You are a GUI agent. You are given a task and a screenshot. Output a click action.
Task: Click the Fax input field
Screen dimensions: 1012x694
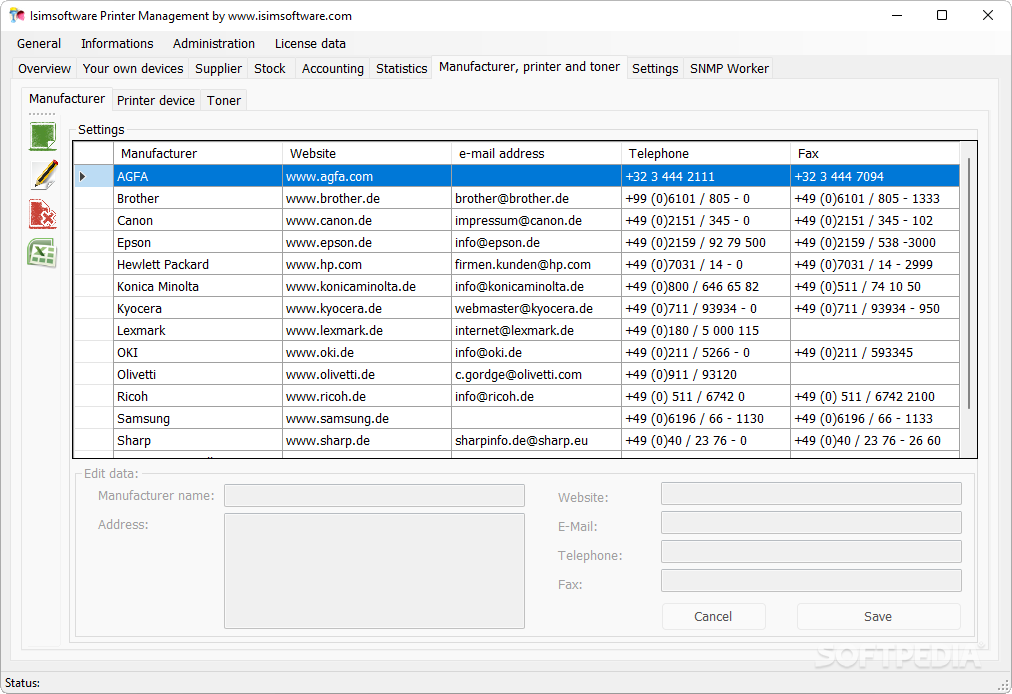(x=811, y=581)
